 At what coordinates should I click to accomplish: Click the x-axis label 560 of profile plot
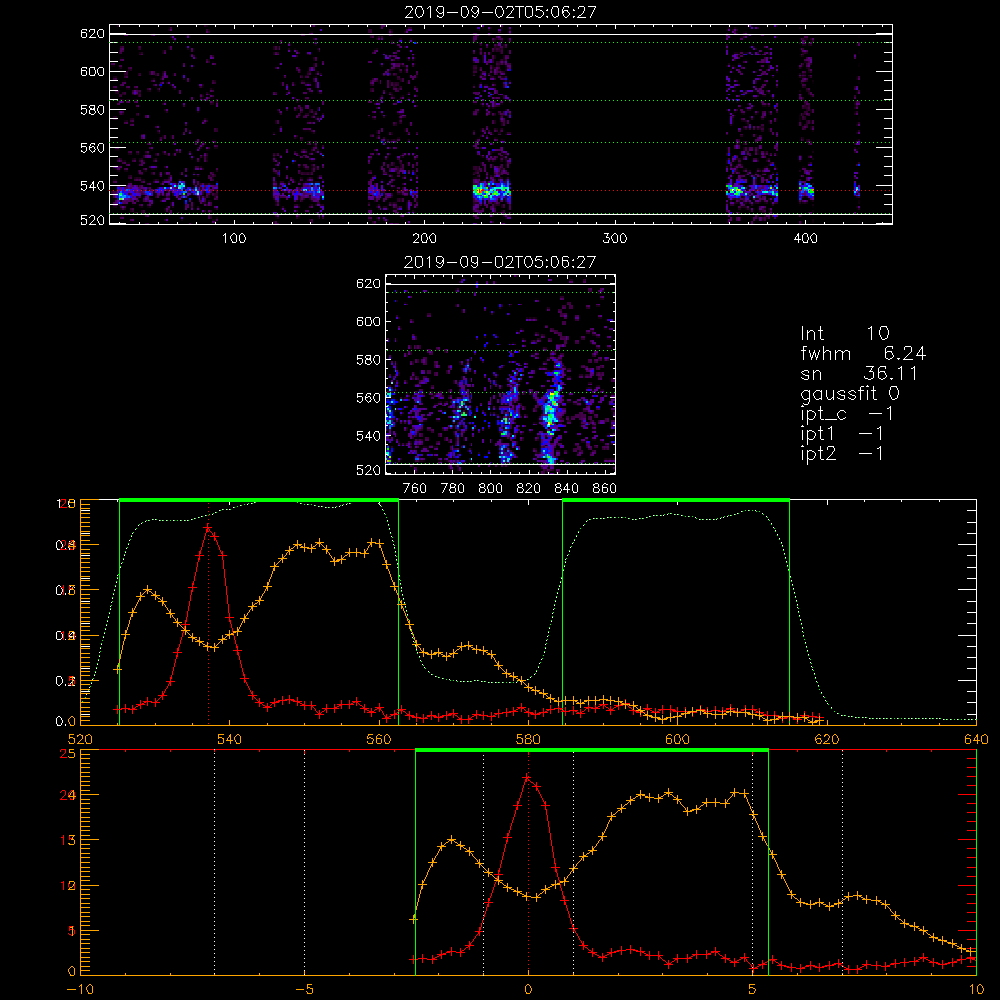click(379, 739)
